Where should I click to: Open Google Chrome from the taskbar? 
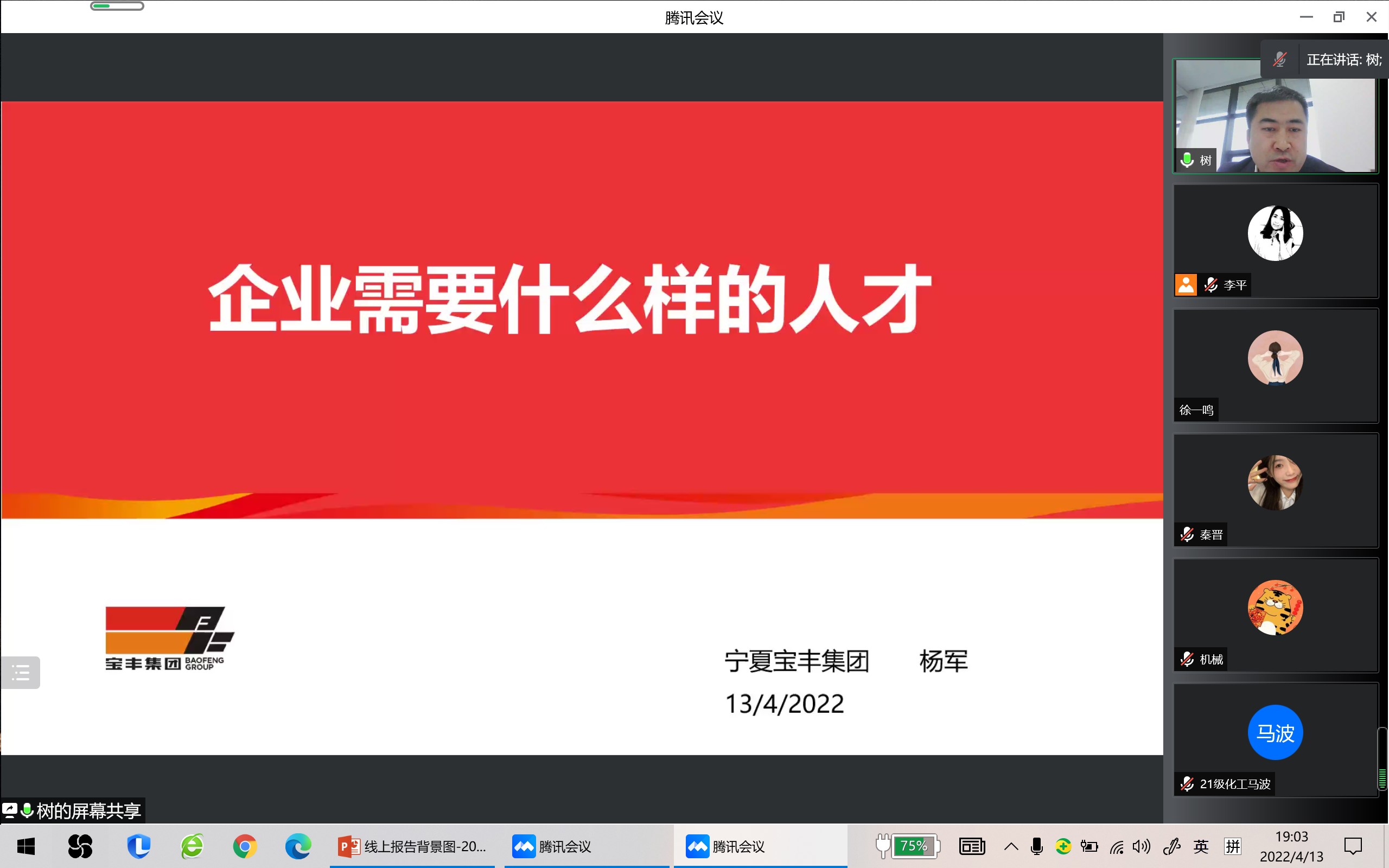point(245,846)
